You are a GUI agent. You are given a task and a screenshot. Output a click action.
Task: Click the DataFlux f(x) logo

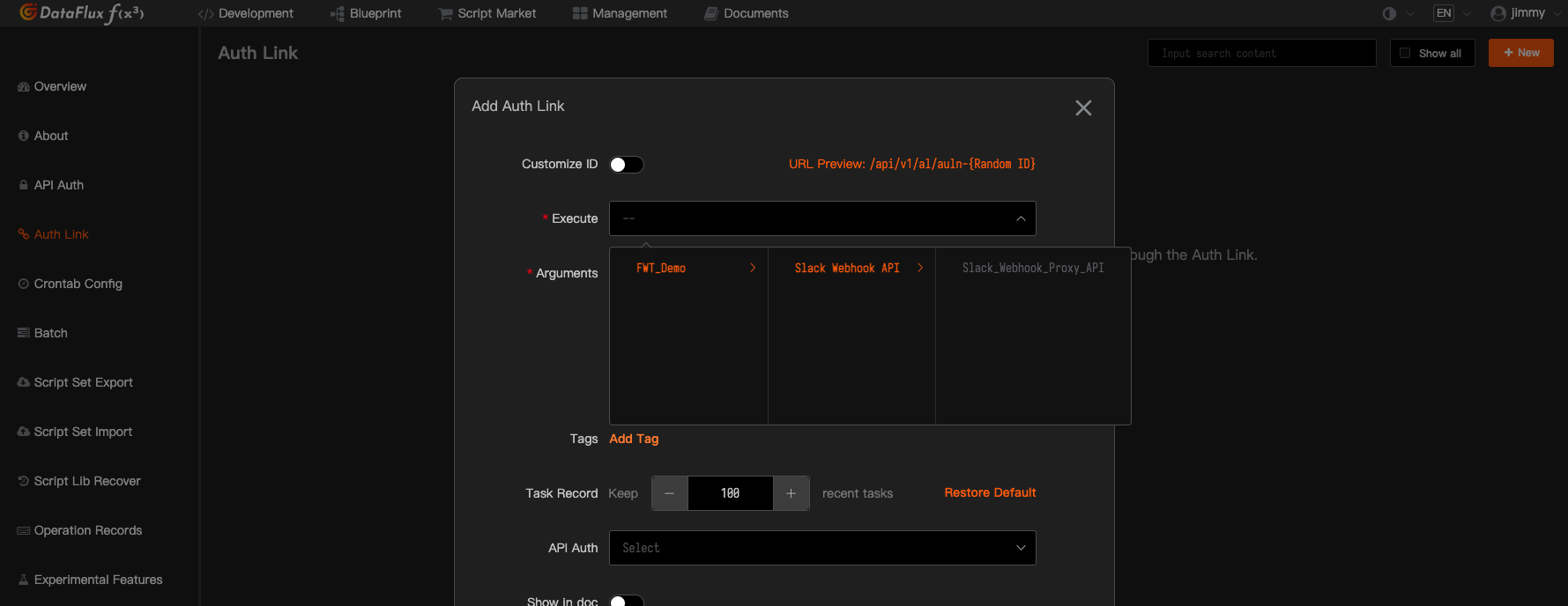point(82,12)
